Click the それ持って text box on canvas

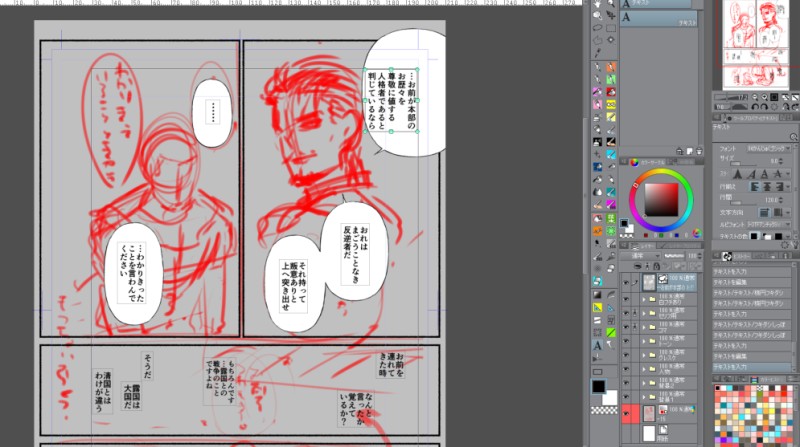294,286
